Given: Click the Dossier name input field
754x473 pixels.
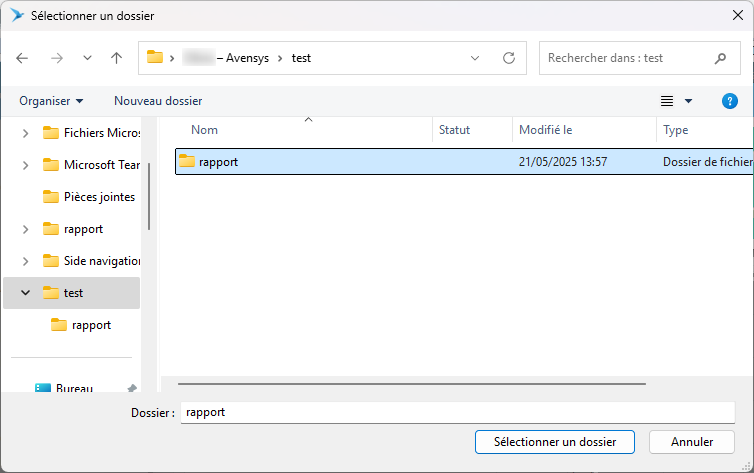Looking at the screenshot, I should coord(457,412).
